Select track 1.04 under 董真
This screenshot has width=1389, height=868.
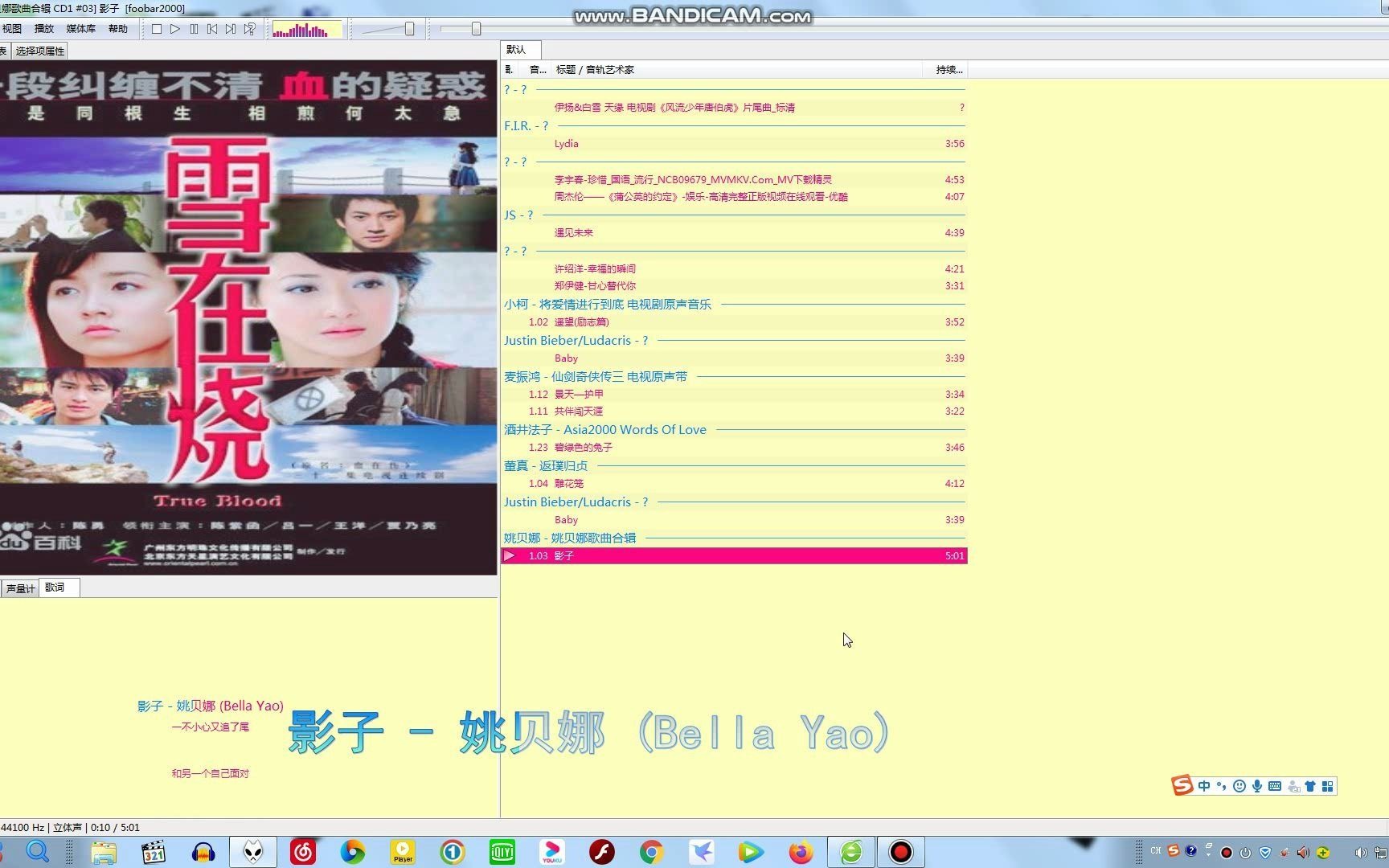[x=734, y=484]
